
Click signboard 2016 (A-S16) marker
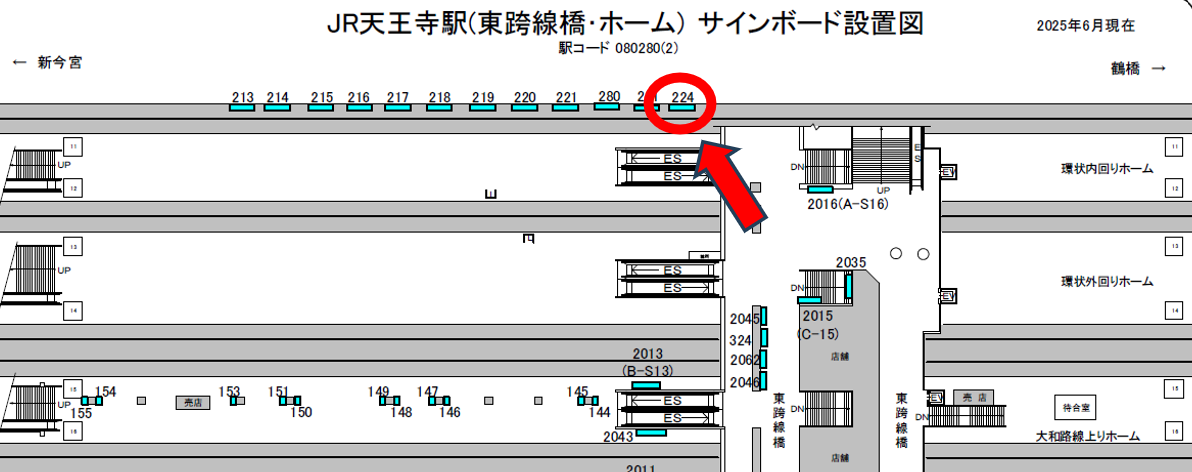[820, 189]
